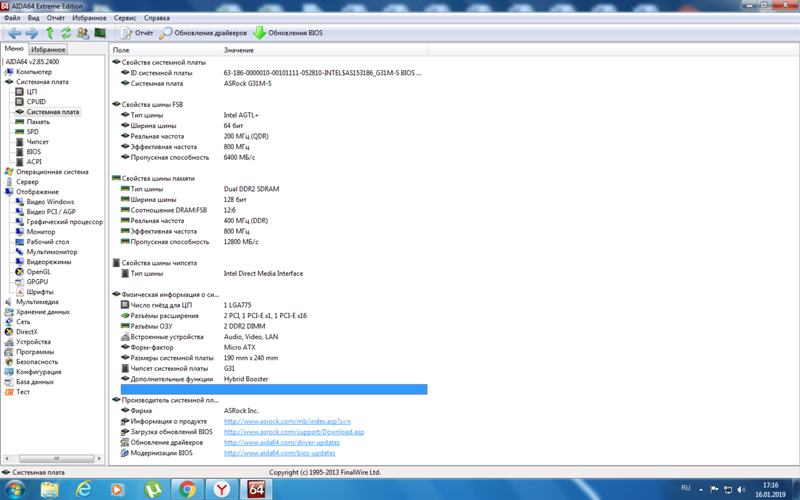Open the Файл menu
800x500 pixels.
click(x=12, y=18)
